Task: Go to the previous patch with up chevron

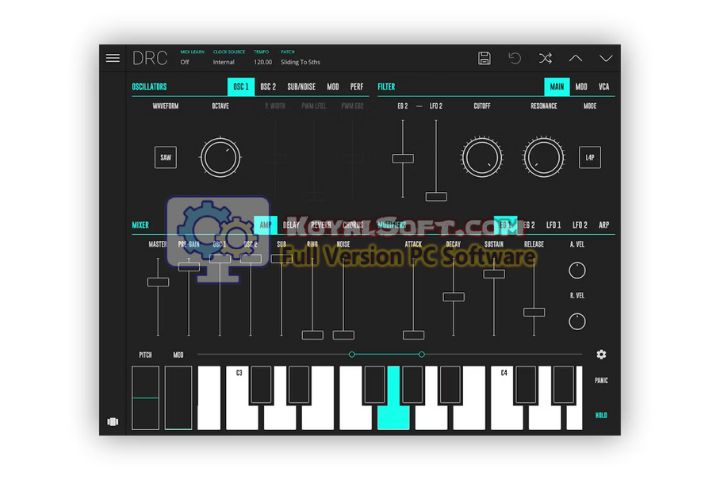Action: (575, 58)
